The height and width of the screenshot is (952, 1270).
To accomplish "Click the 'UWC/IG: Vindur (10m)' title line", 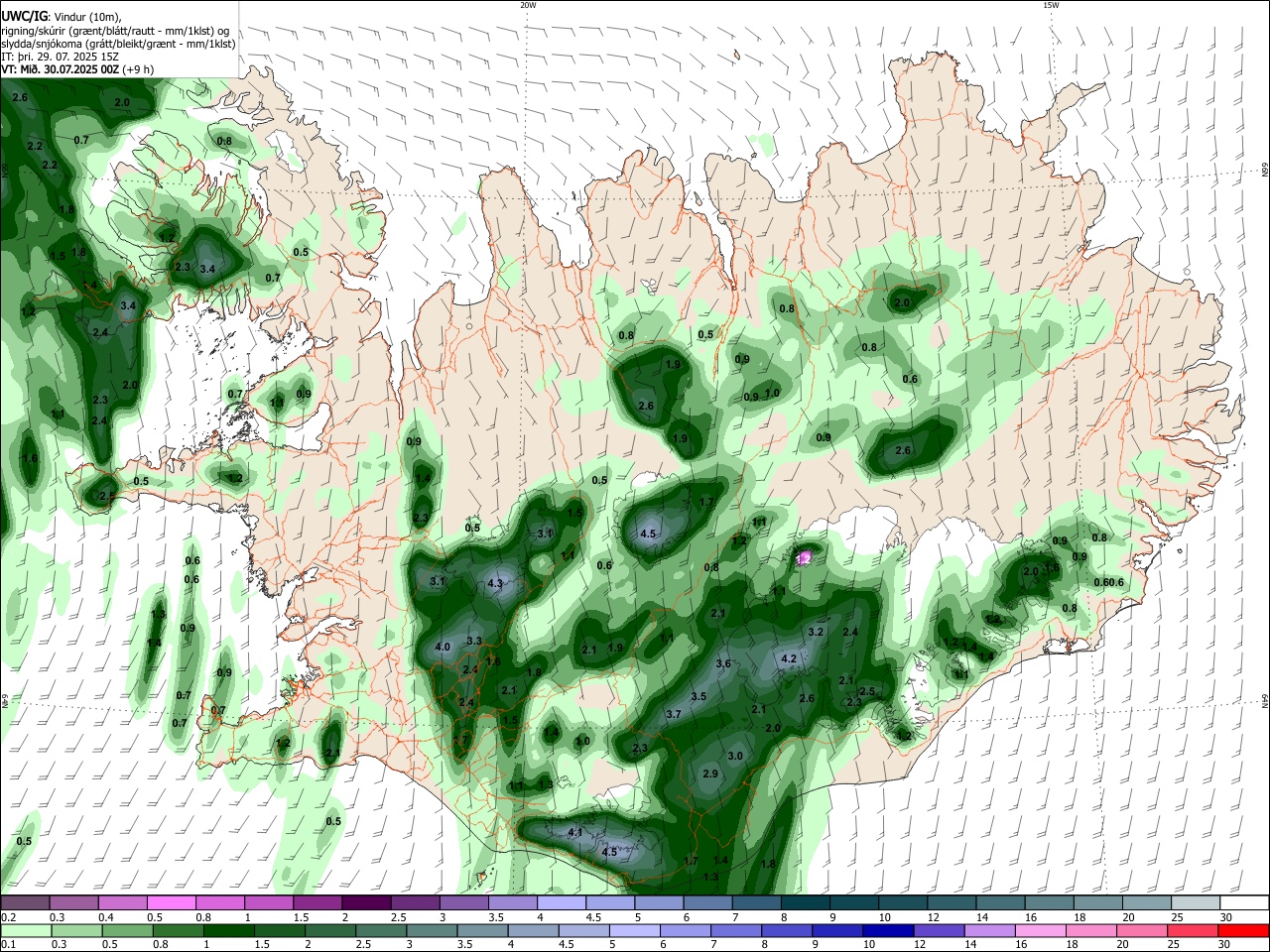I will pos(62,17).
